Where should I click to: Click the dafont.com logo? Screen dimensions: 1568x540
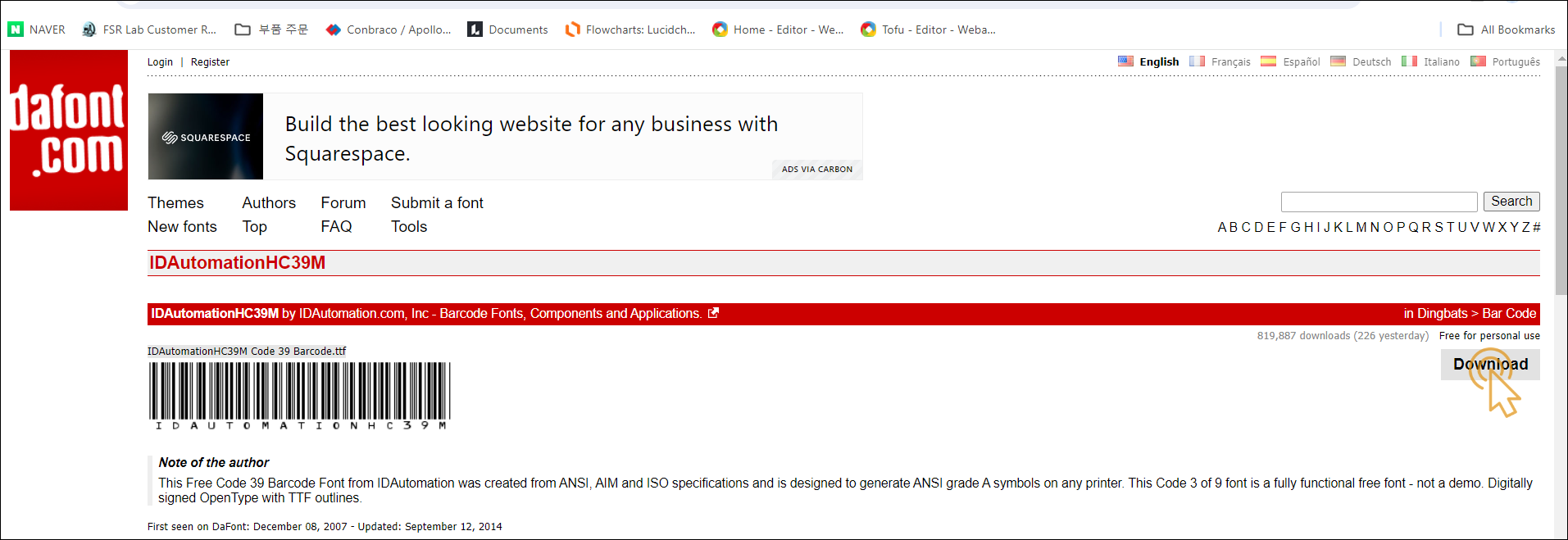tap(69, 130)
